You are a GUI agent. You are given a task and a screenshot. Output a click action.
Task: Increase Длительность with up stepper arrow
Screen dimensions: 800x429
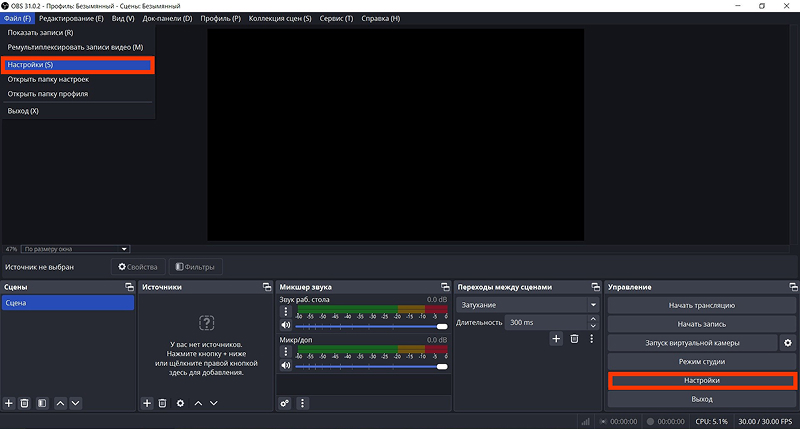pyautogui.click(x=593, y=319)
